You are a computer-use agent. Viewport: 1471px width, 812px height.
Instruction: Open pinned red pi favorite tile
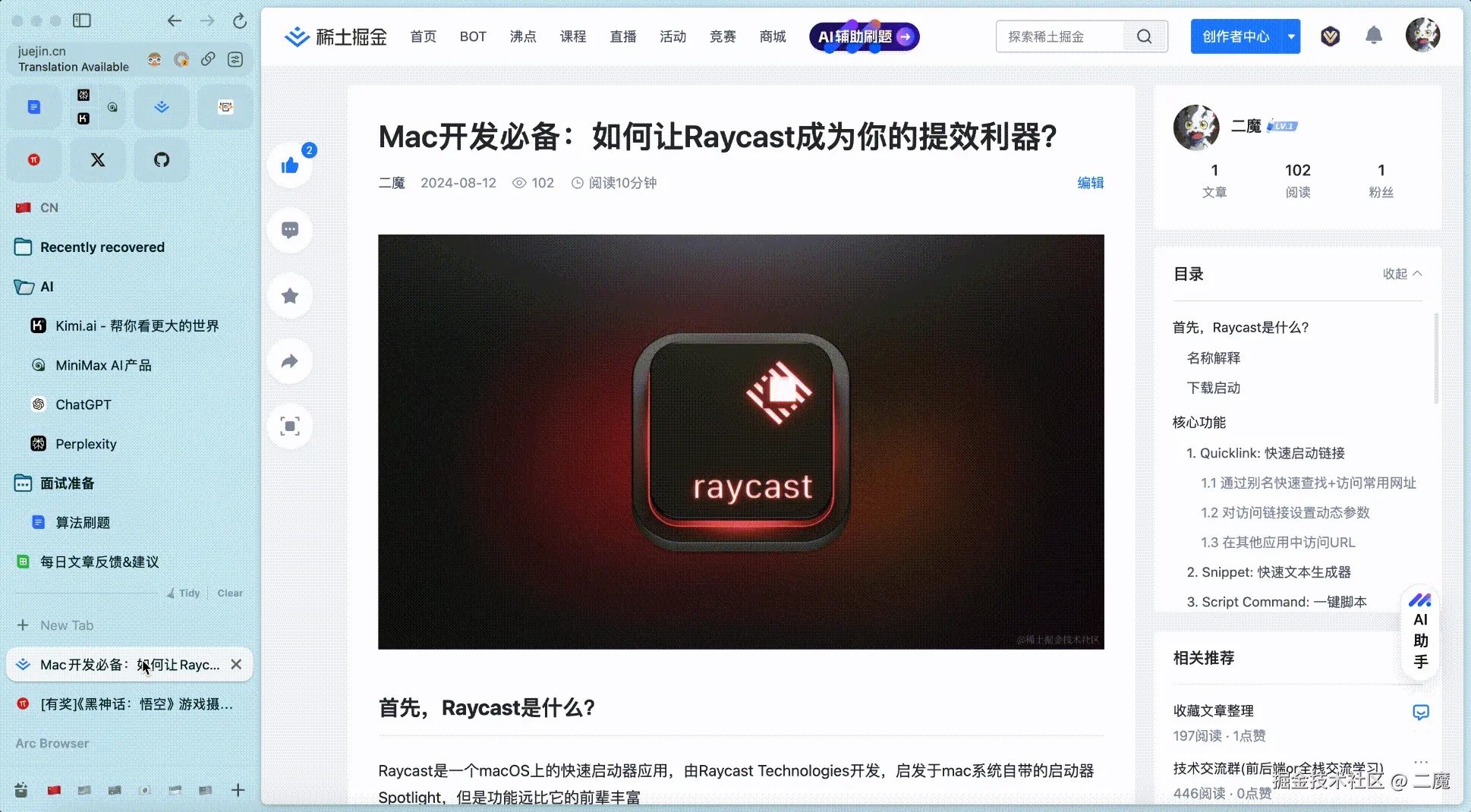tap(34, 160)
